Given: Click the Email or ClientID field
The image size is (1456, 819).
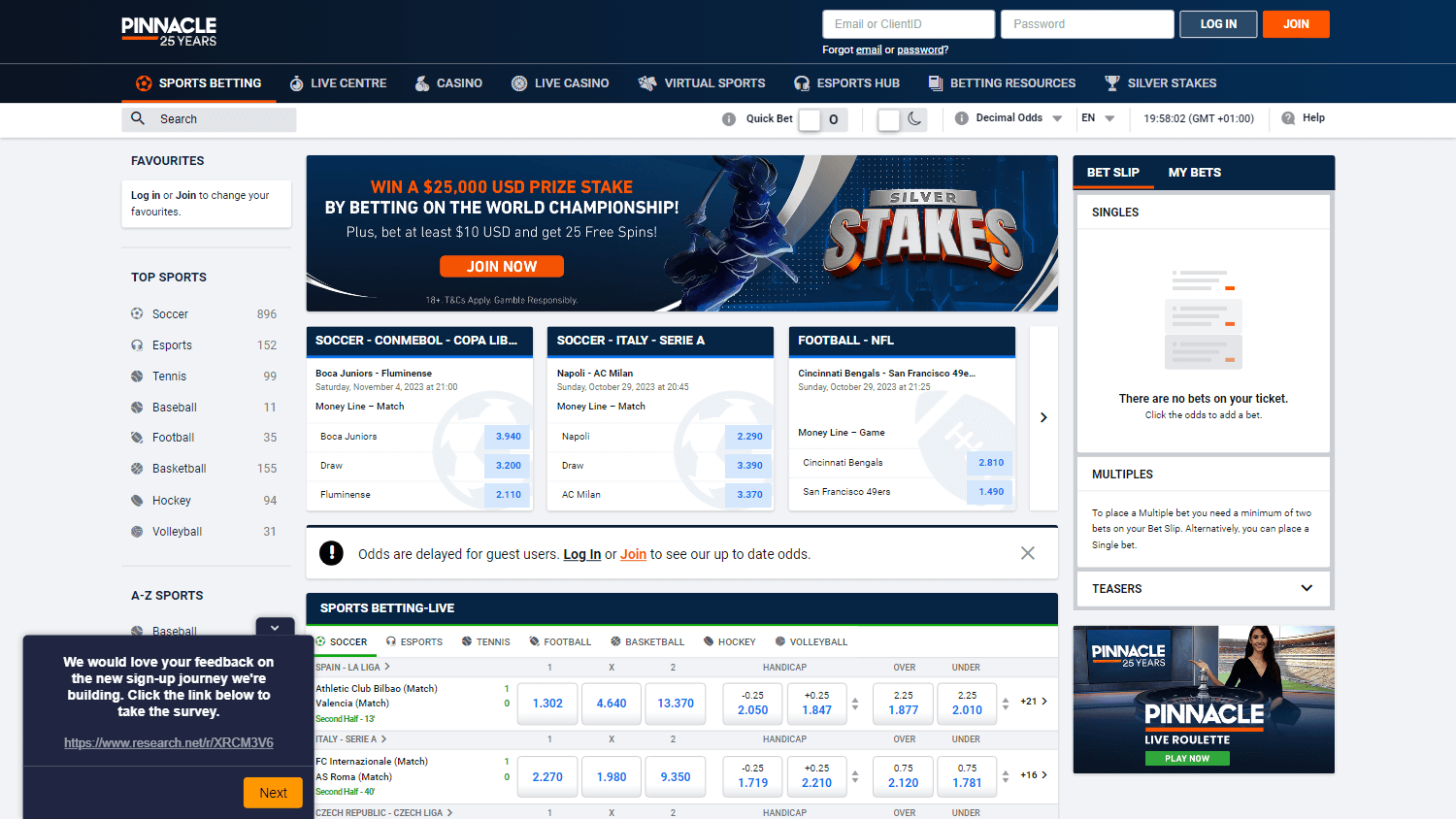Looking at the screenshot, I should [909, 24].
